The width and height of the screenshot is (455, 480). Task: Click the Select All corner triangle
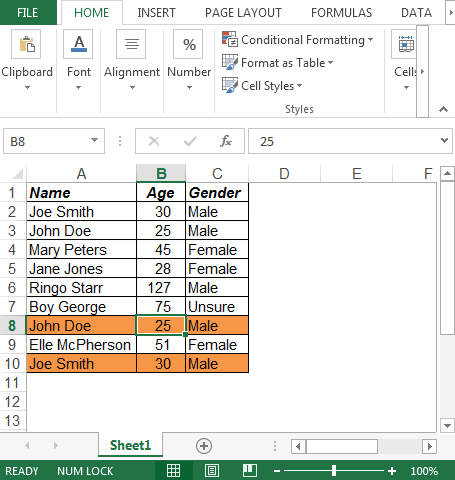pyautogui.click(x=17, y=174)
